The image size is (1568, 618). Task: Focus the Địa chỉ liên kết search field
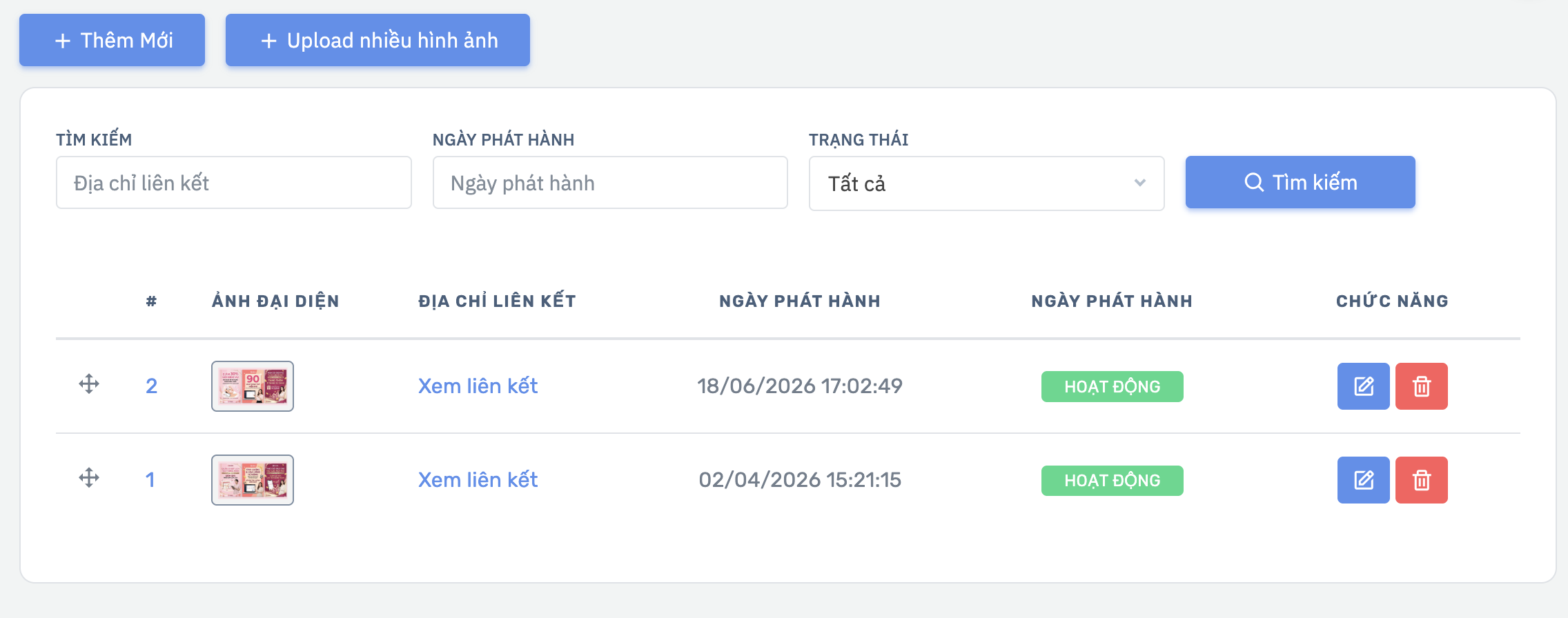point(233,183)
